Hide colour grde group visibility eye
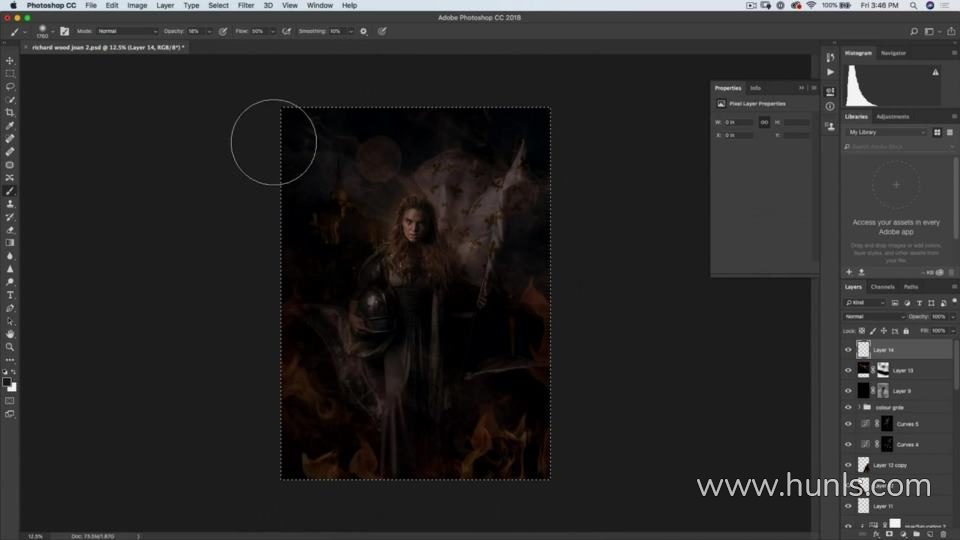960x540 pixels. [848, 407]
